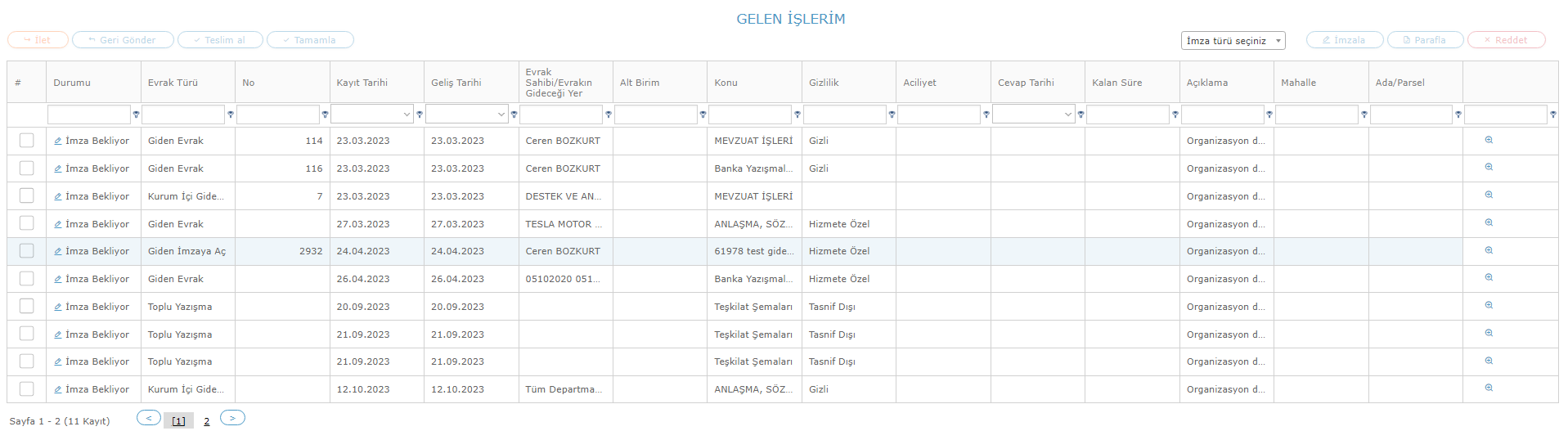
Task: Click magnifier icon in the 12.10.2023 row
Action: pyautogui.click(x=1489, y=388)
